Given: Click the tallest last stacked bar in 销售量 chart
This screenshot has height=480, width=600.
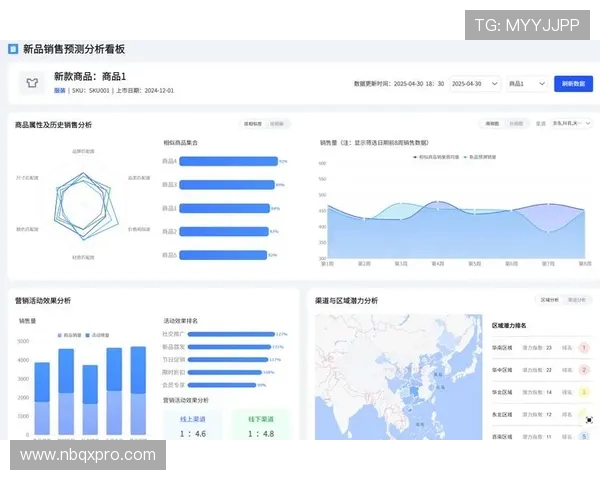Looking at the screenshot, I should click(138, 390).
